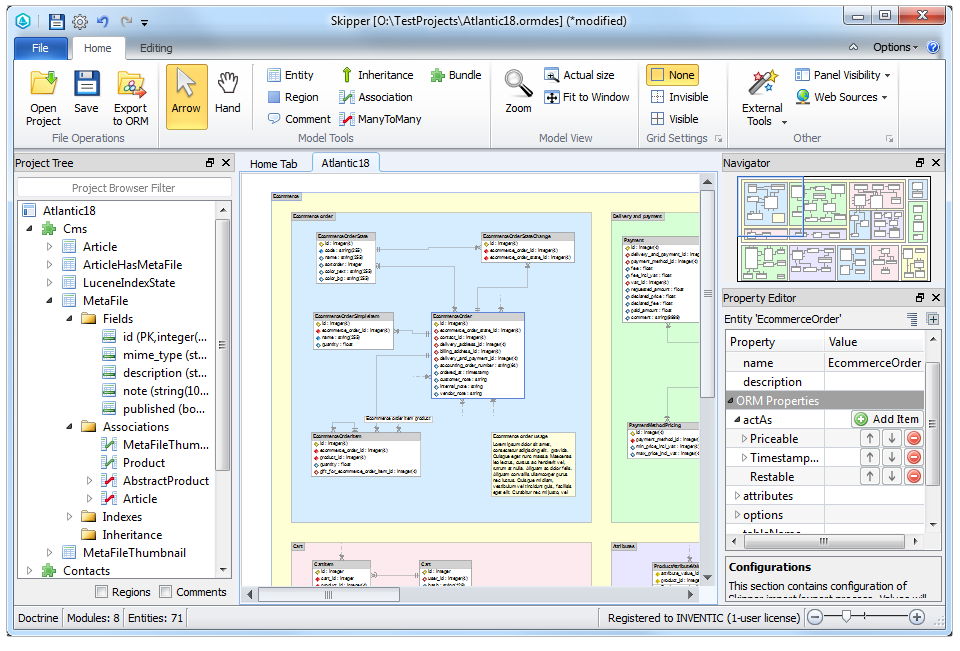Select the Inheritance tool
This screenshot has height=651, width=960.
pos(377,75)
